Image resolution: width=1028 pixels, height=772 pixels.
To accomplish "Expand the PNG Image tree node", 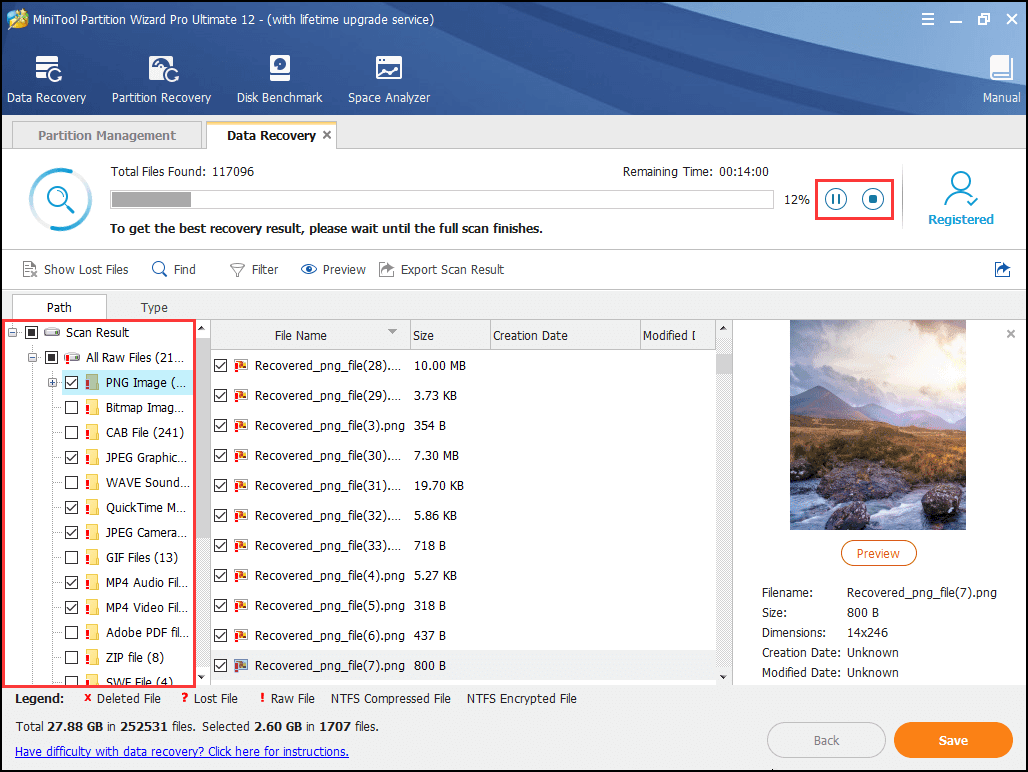I will [52, 383].
